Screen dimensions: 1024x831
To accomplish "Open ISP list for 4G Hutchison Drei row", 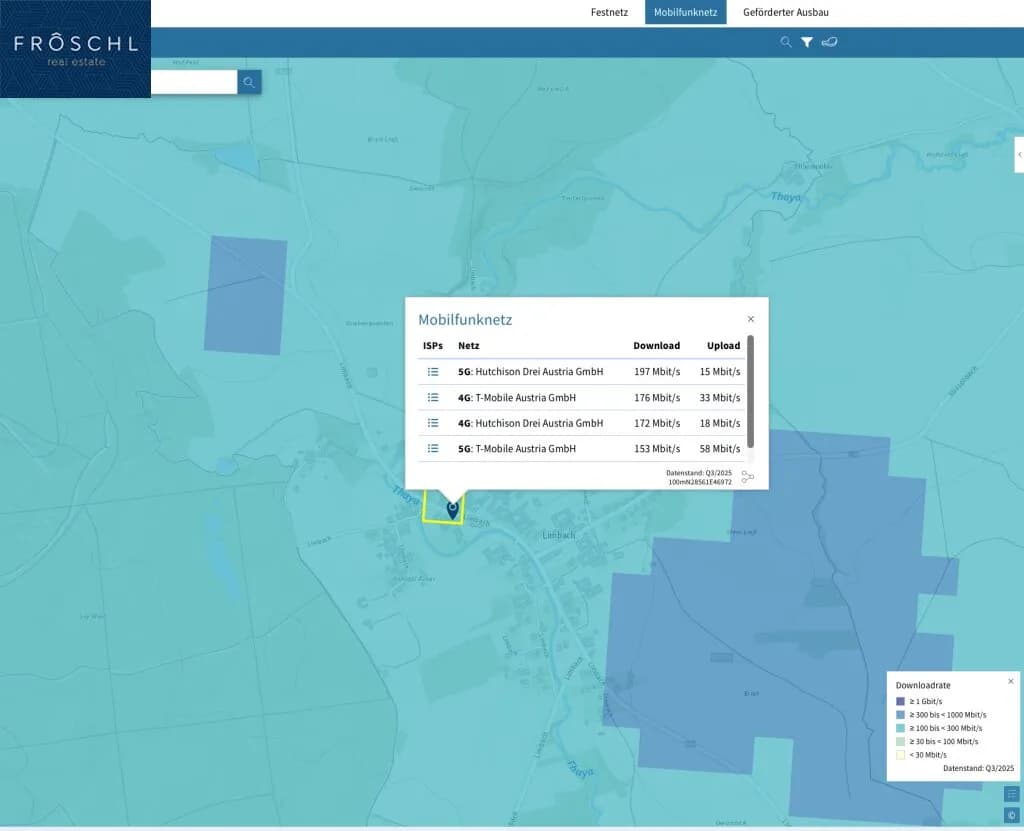I will [433, 423].
